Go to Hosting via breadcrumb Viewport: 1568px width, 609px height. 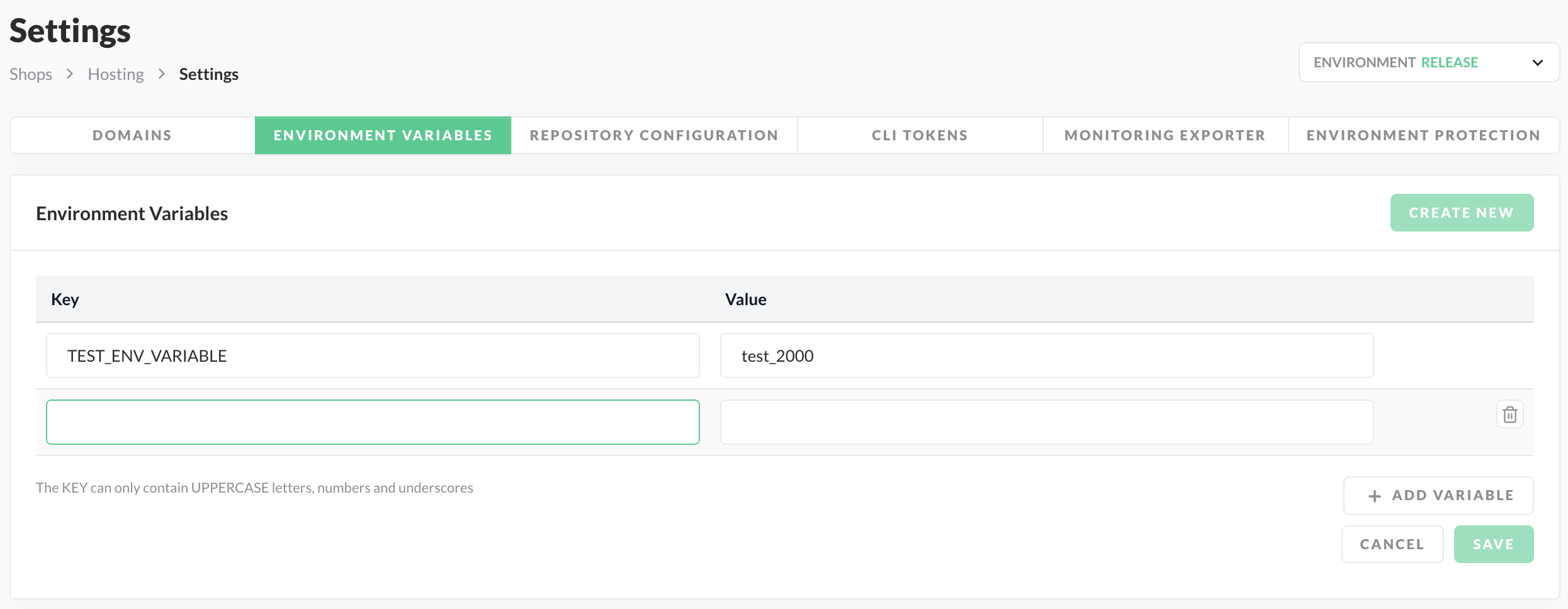pyautogui.click(x=116, y=74)
